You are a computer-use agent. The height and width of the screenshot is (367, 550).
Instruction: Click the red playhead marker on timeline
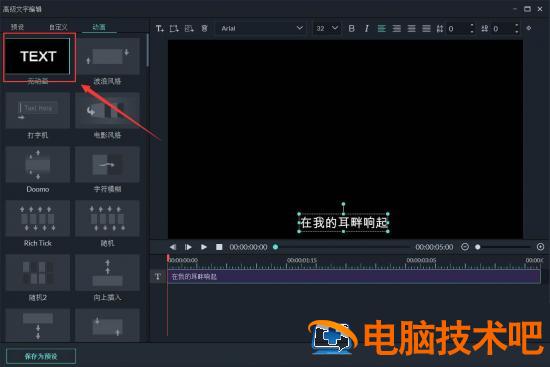click(x=168, y=258)
